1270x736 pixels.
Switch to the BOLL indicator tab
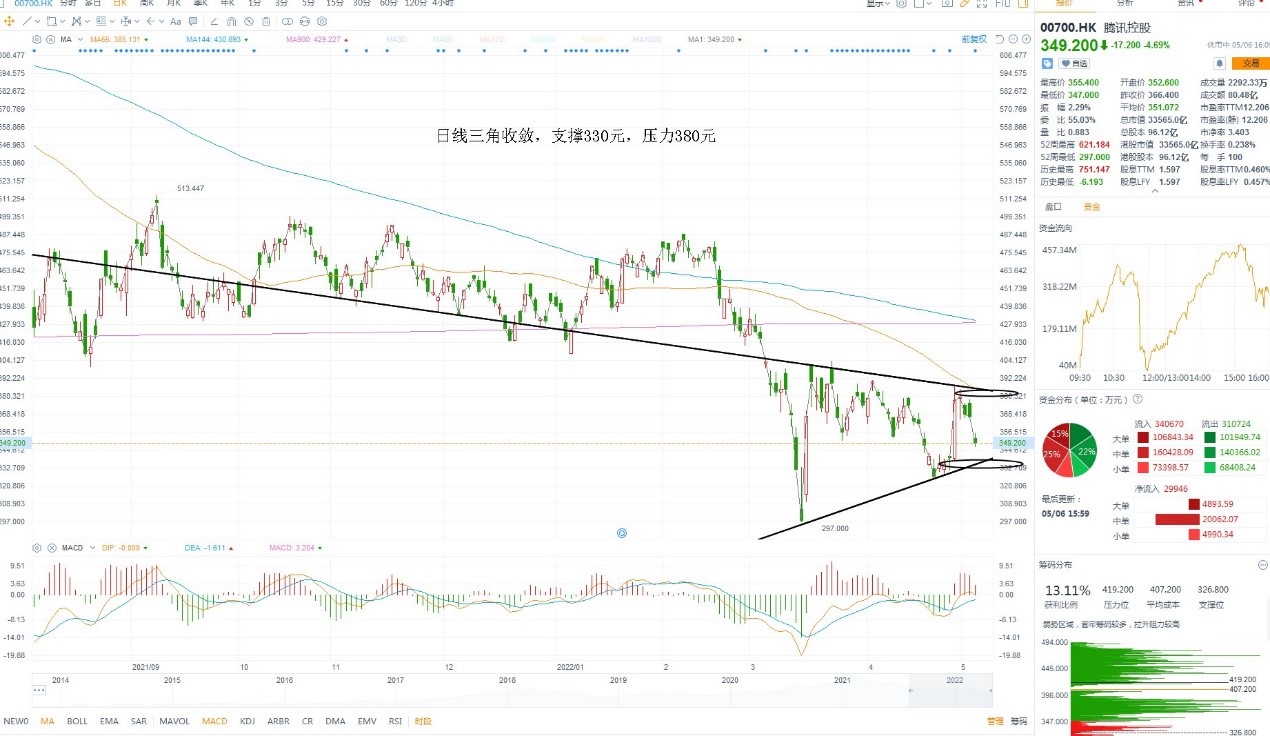pyautogui.click(x=77, y=721)
